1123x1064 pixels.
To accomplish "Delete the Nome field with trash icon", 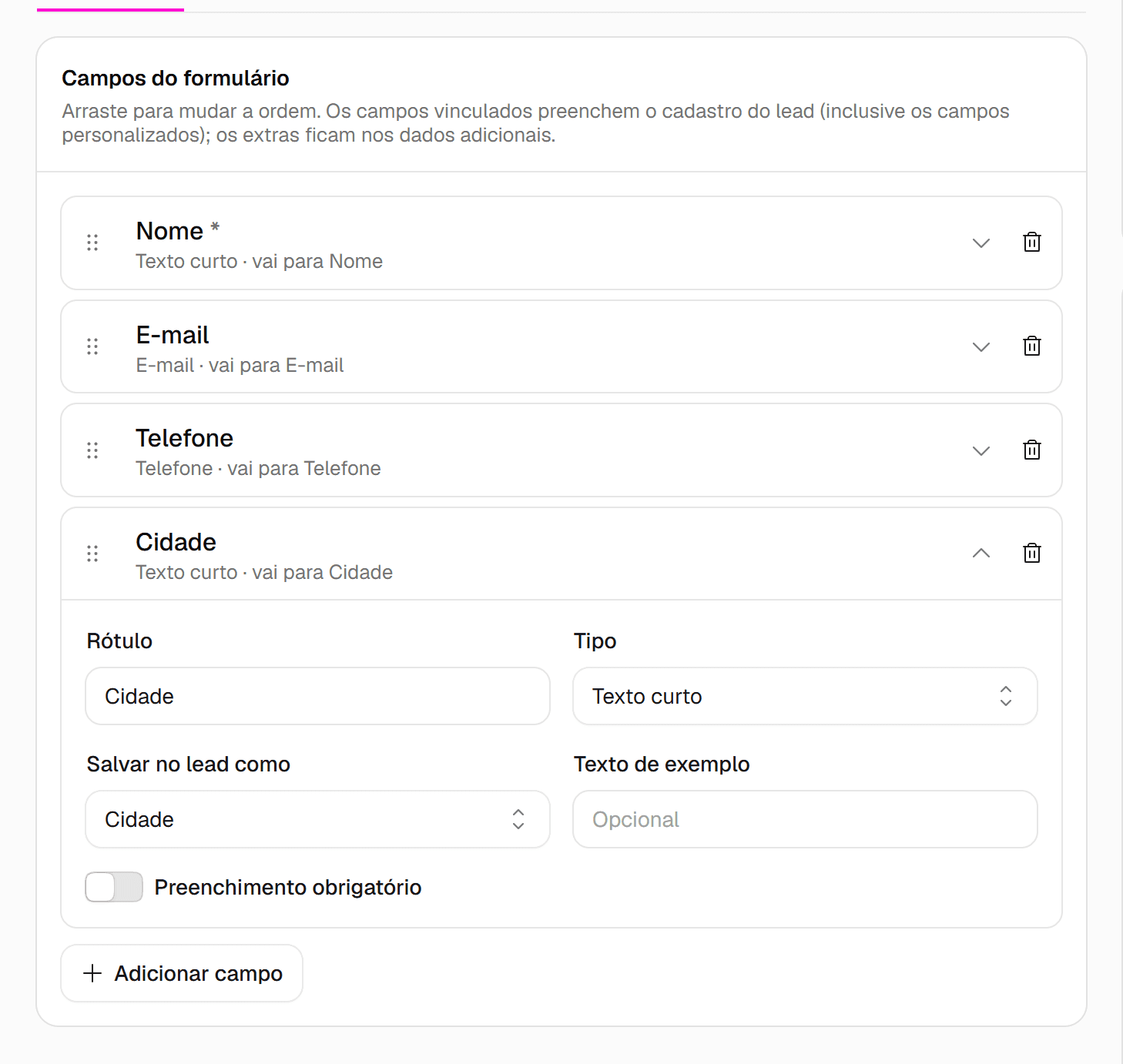I will coord(1031,243).
